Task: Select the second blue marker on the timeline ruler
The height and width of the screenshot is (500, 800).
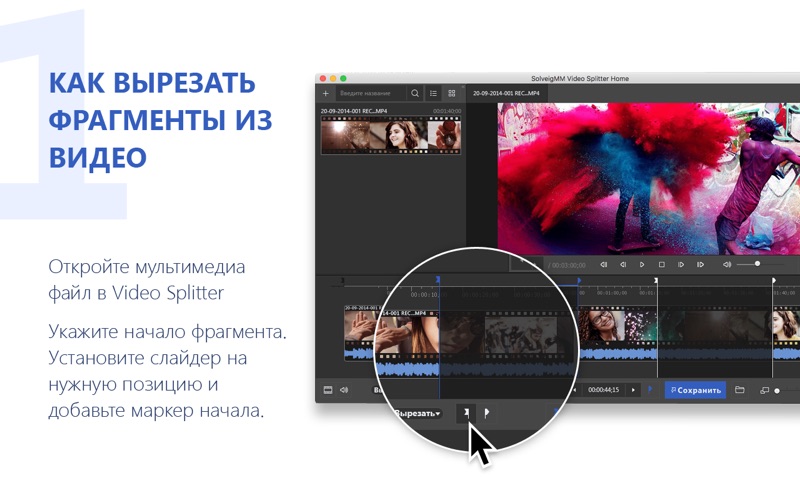Action: [579, 281]
